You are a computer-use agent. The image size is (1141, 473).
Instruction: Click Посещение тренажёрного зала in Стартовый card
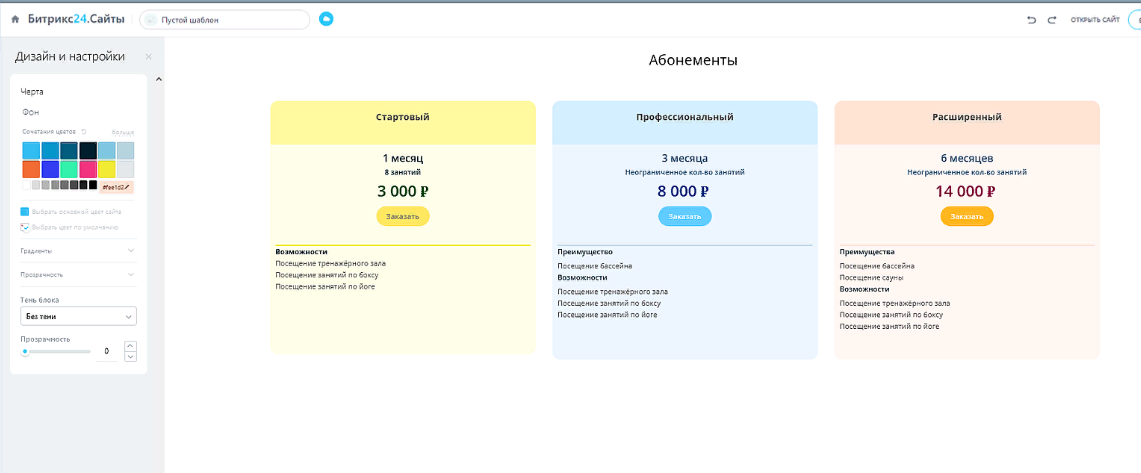330,263
